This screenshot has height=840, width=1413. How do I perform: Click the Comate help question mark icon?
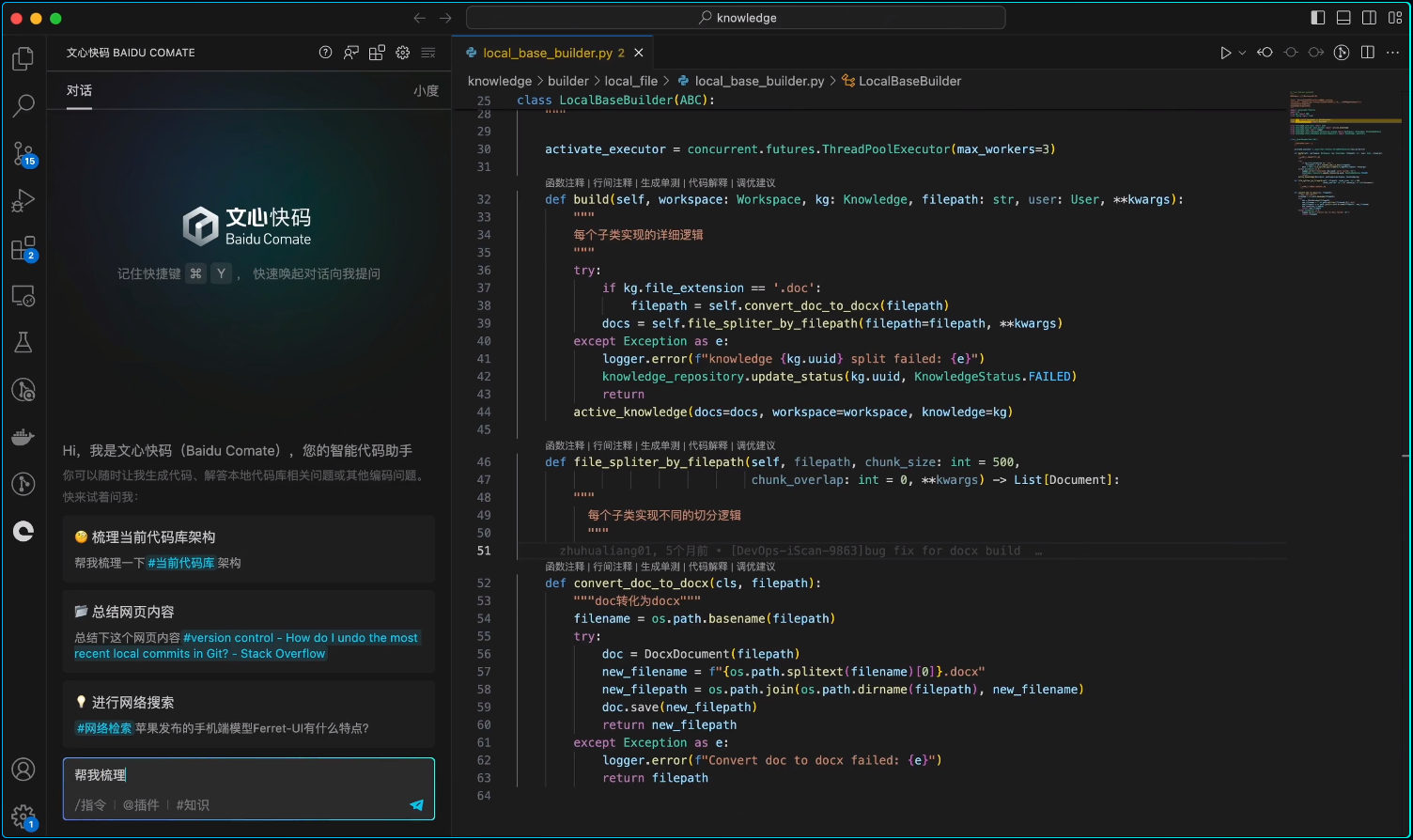326,53
